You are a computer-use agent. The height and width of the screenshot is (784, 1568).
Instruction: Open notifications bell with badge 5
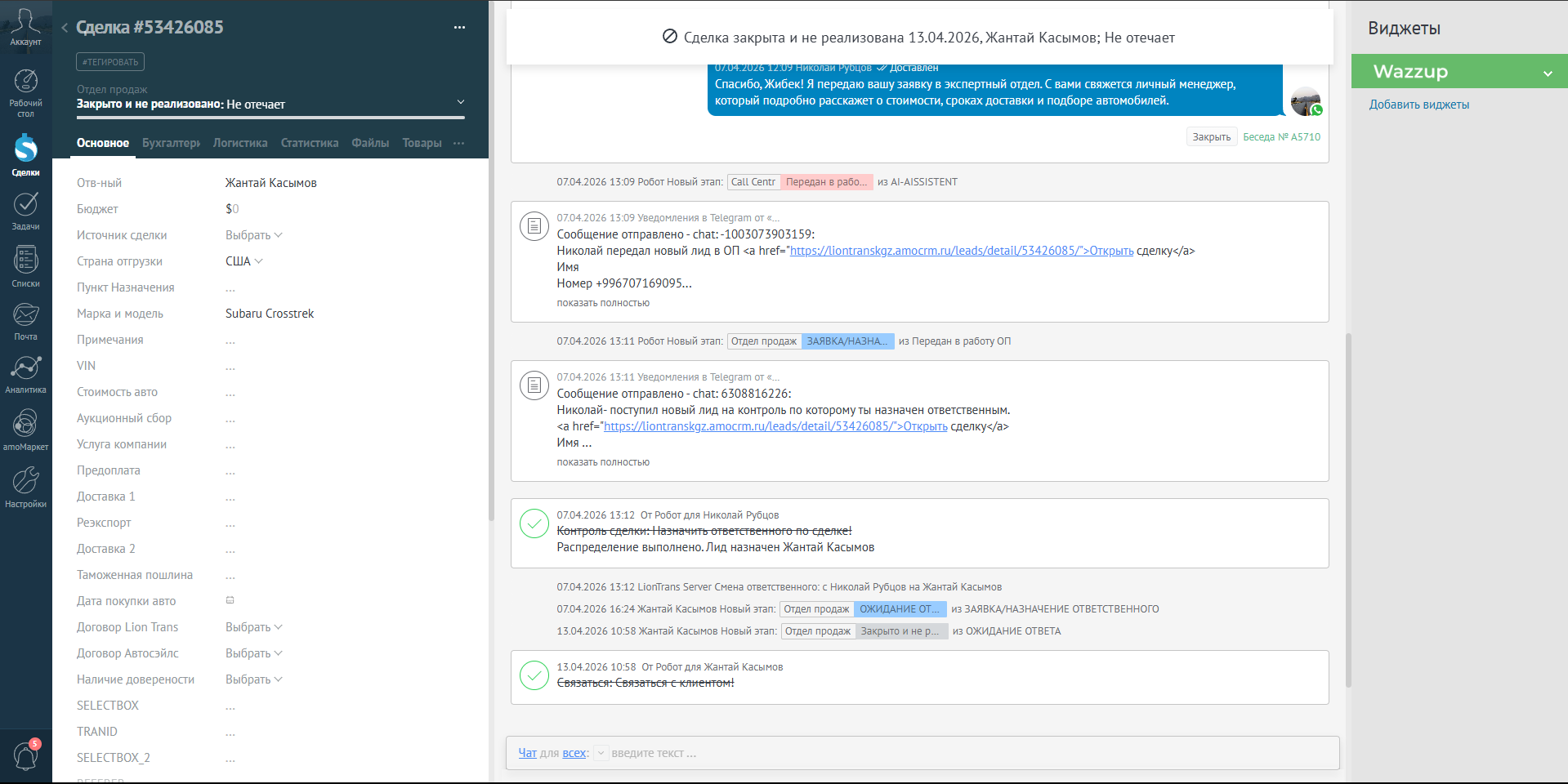[26, 755]
